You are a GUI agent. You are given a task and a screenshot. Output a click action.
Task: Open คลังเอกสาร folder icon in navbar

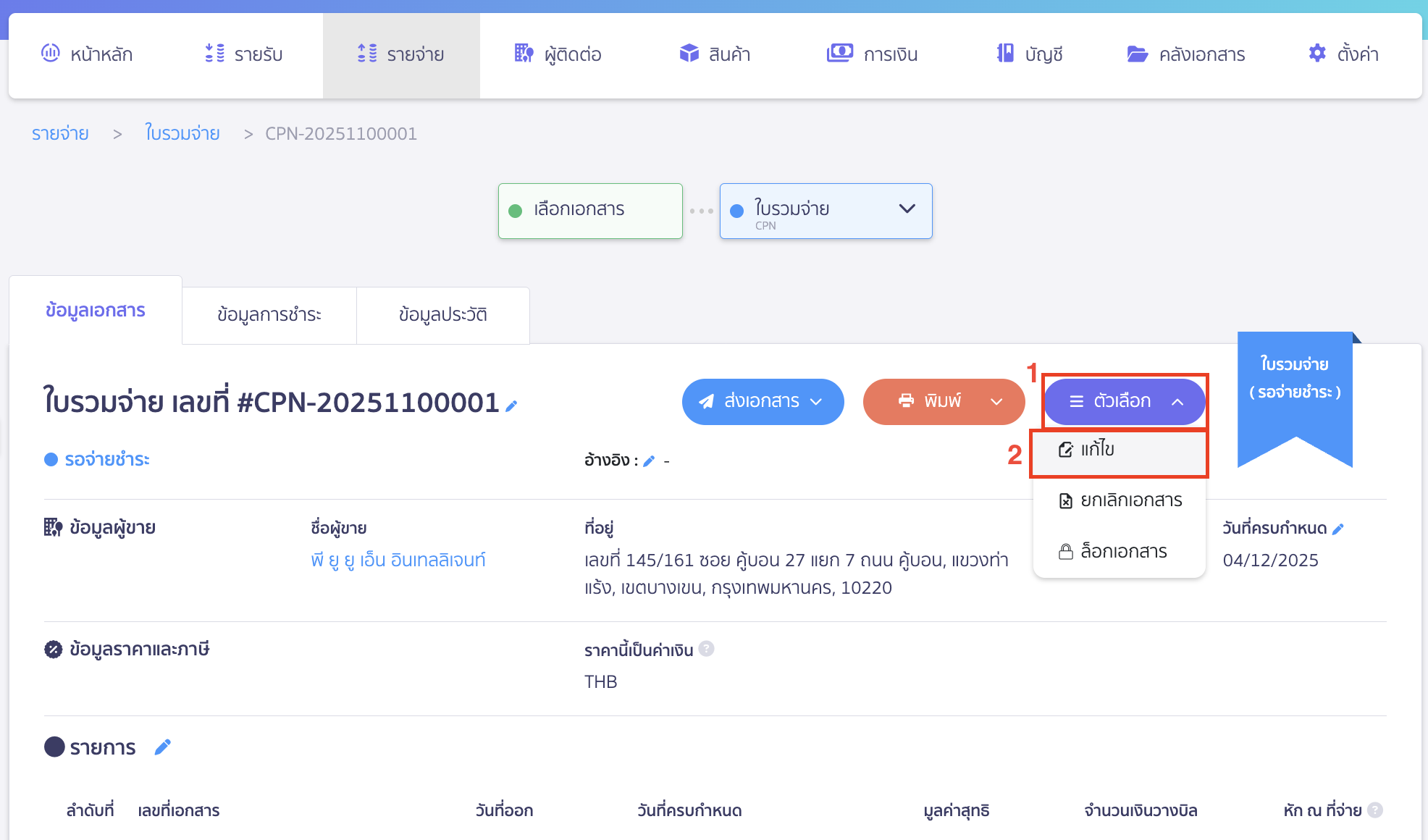coord(1137,54)
